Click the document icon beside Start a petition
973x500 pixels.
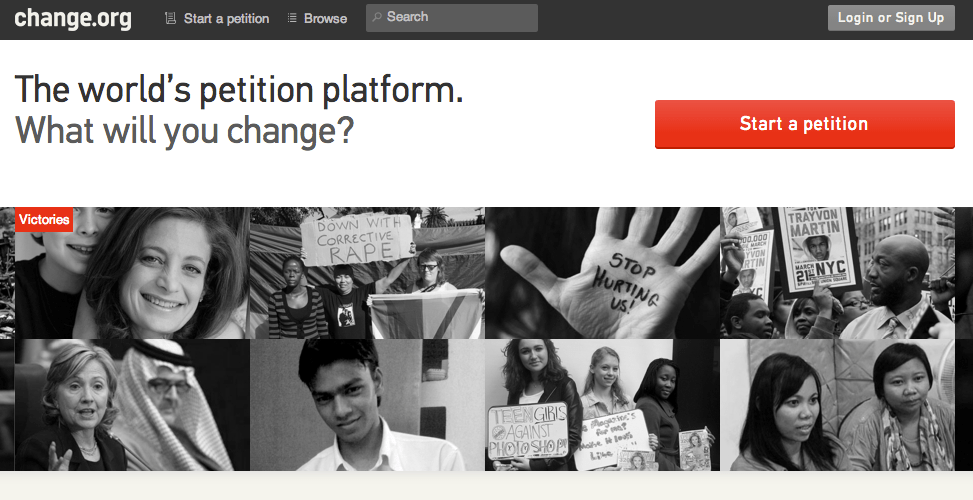point(171,18)
